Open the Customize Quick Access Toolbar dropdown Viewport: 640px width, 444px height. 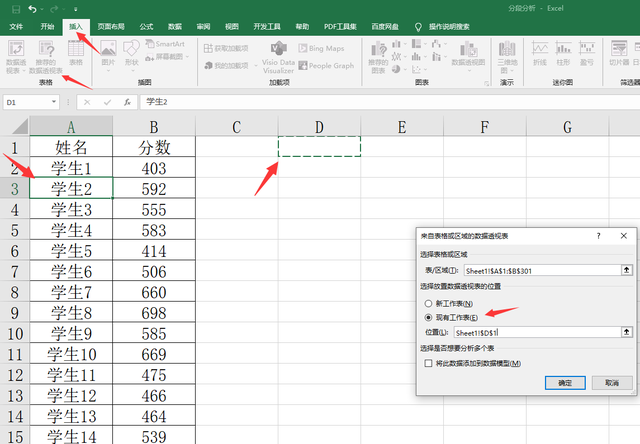(76, 9)
